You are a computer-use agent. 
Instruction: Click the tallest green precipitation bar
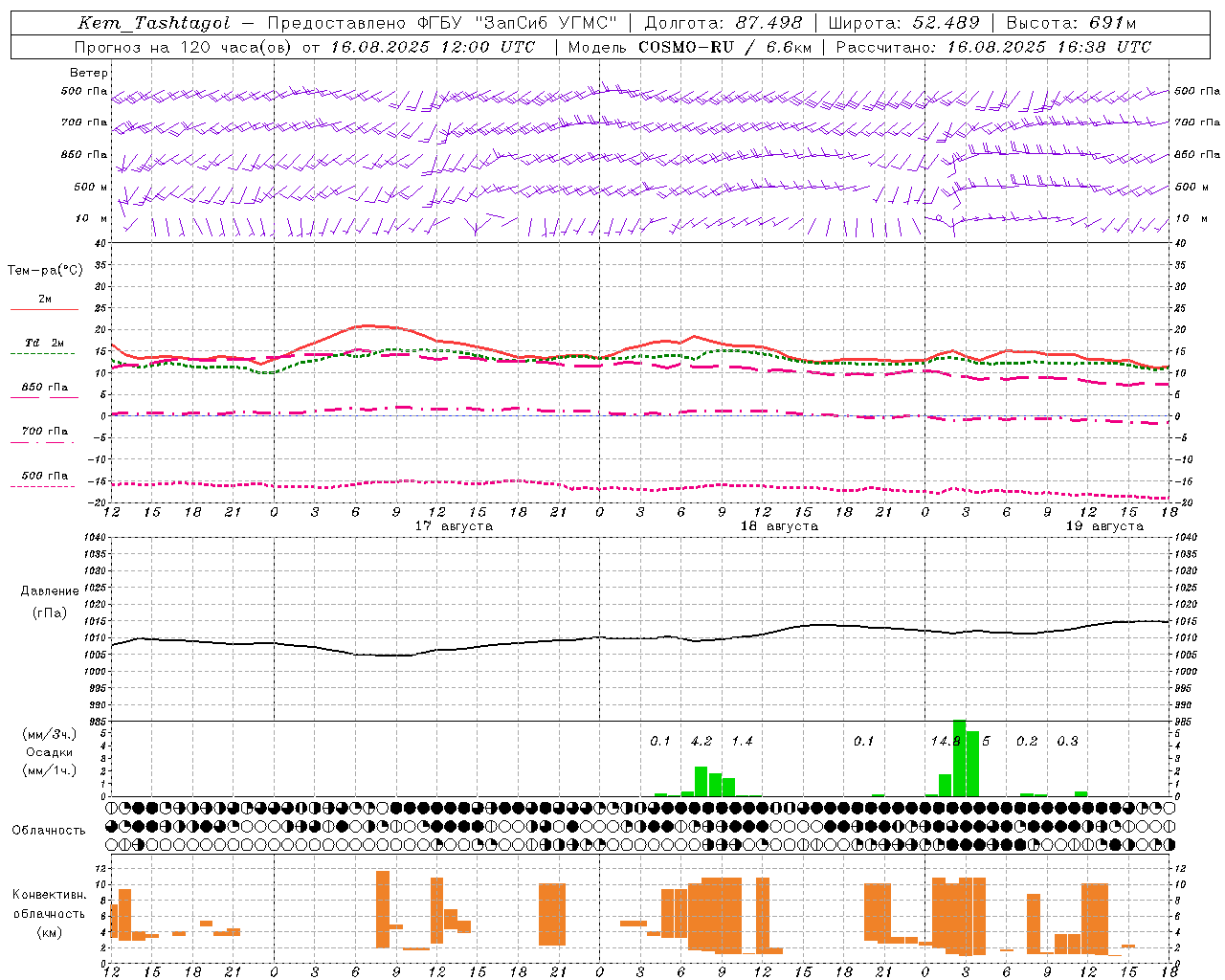tap(960, 758)
